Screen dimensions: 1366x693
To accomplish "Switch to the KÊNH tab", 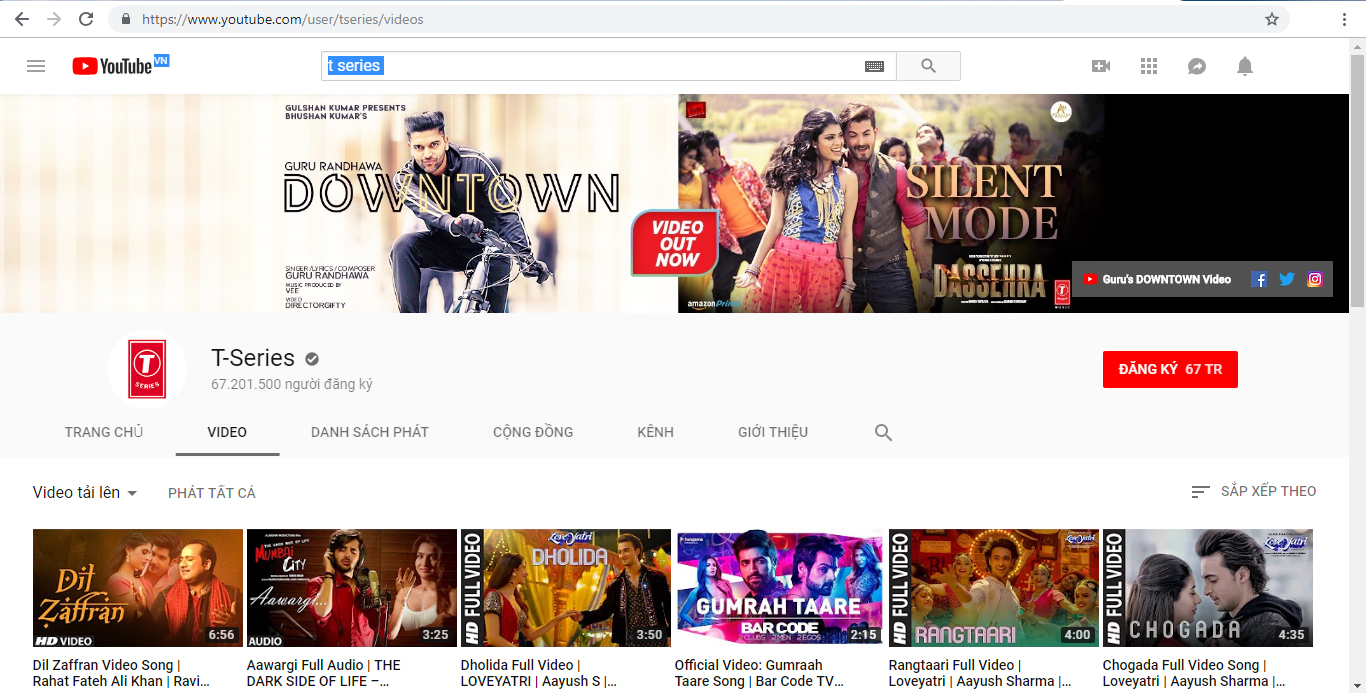I will pyautogui.click(x=655, y=432).
